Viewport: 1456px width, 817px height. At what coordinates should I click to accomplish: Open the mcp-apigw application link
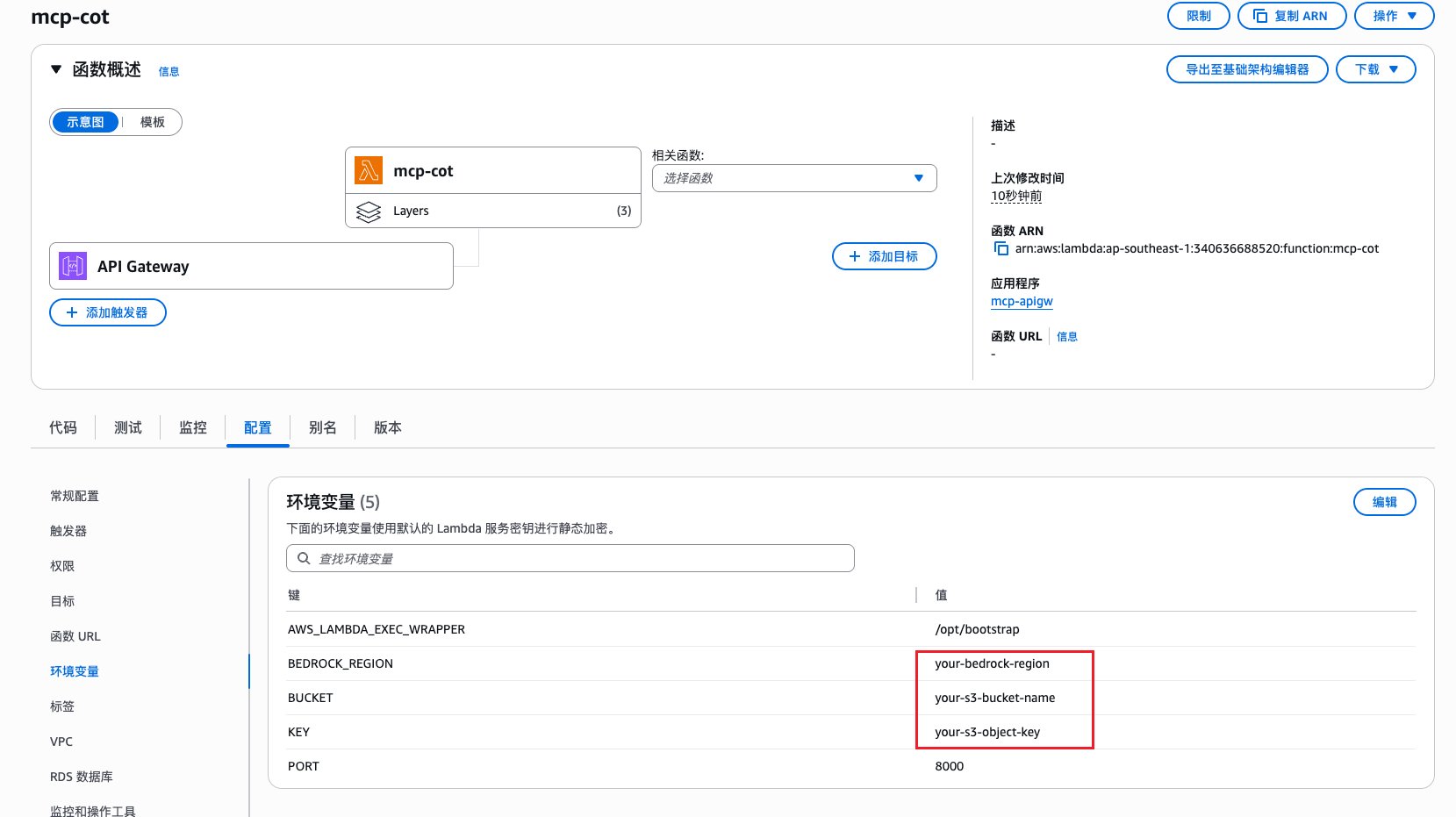1022,301
